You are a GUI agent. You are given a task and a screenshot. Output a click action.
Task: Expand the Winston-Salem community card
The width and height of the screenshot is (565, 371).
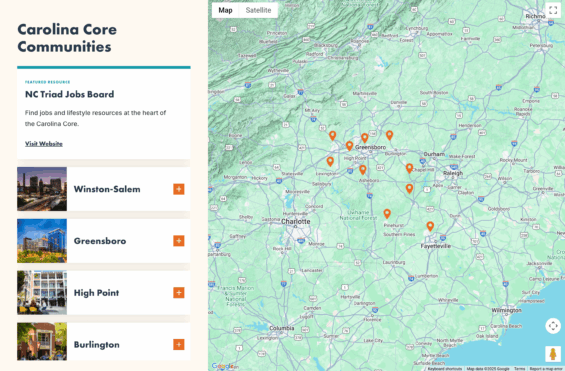pyautogui.click(x=179, y=189)
